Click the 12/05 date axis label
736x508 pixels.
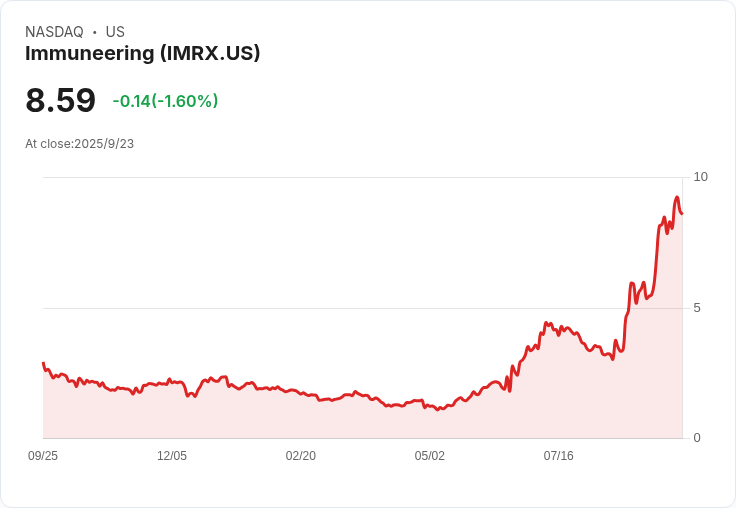172,456
